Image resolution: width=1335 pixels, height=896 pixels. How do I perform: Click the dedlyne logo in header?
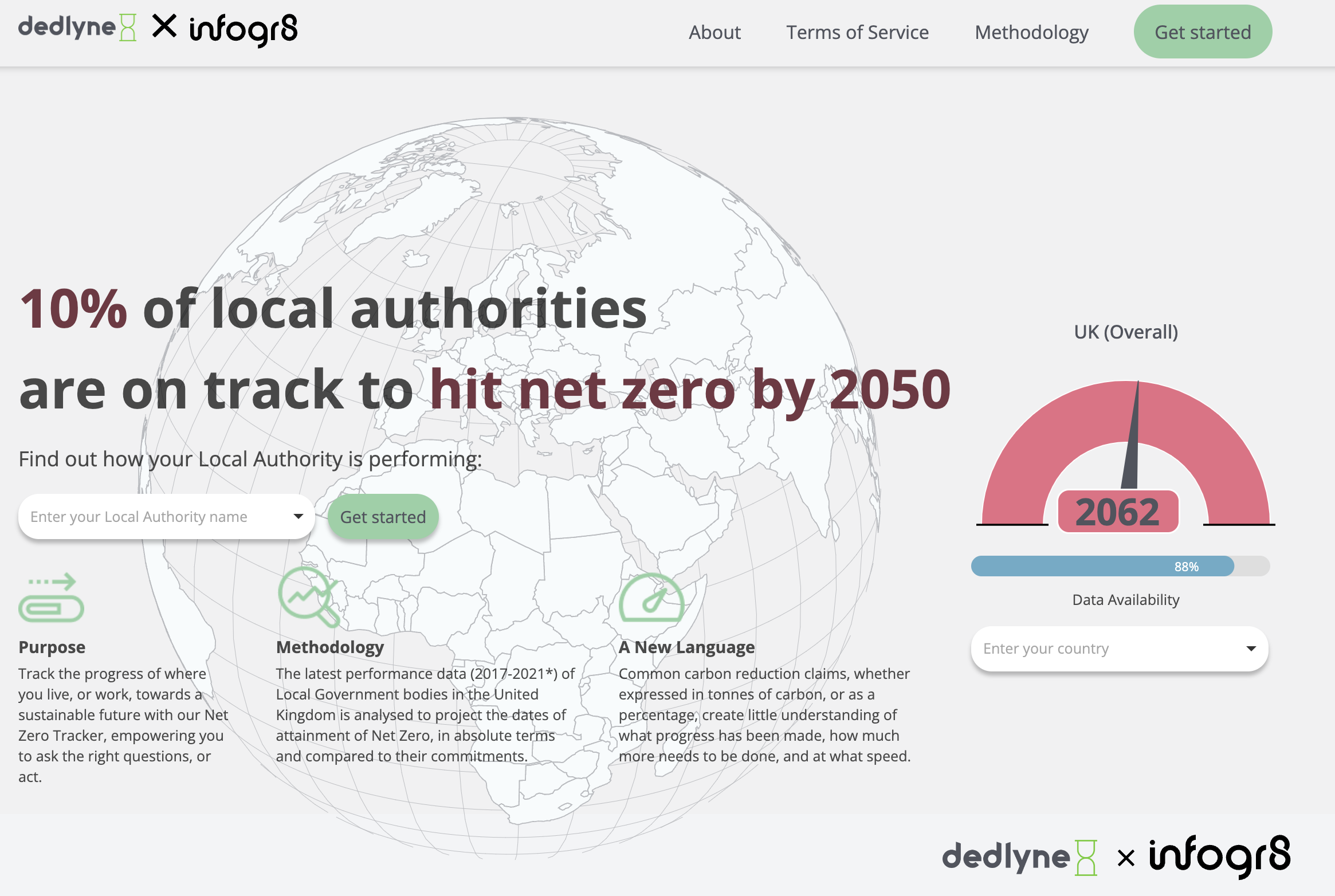[x=77, y=27]
